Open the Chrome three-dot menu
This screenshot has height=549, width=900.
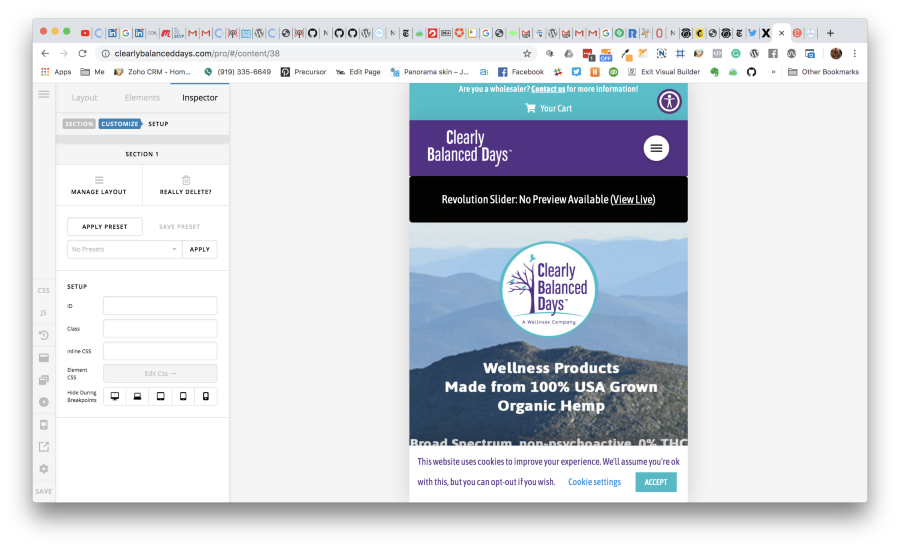pyautogui.click(x=855, y=53)
